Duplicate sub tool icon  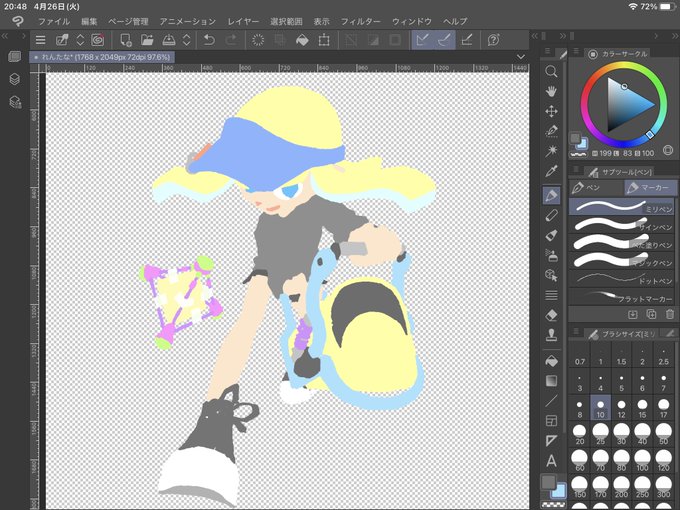pyautogui.click(x=651, y=314)
